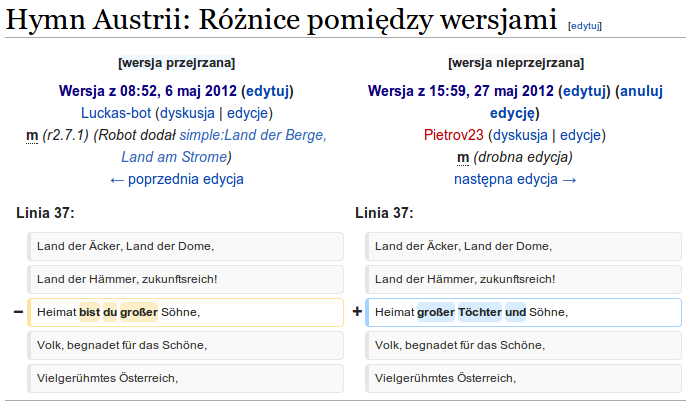Click the minus marker of removed line

(x=18, y=312)
